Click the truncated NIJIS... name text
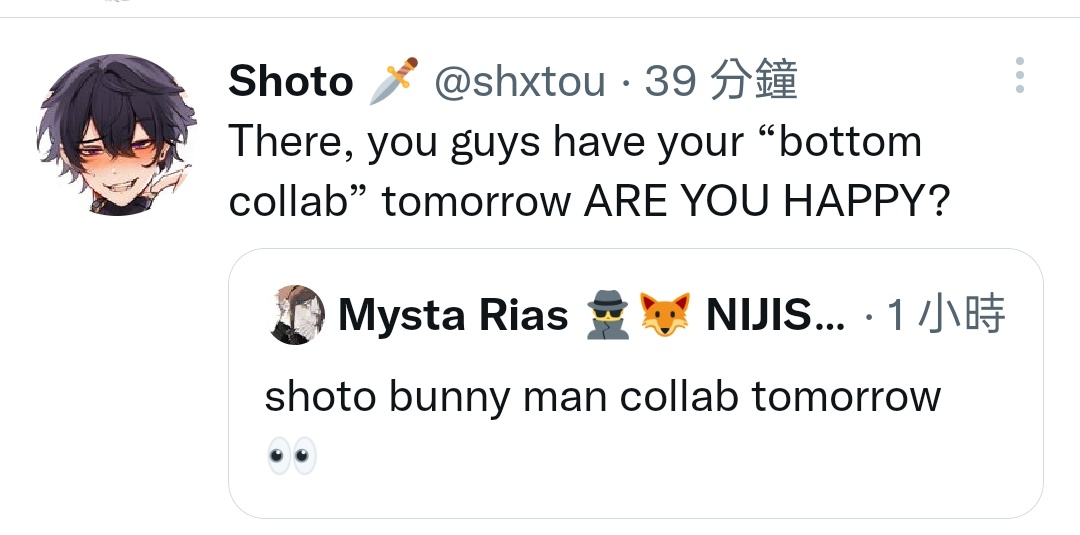Viewport: 1080px width, 535px height. [x=776, y=315]
